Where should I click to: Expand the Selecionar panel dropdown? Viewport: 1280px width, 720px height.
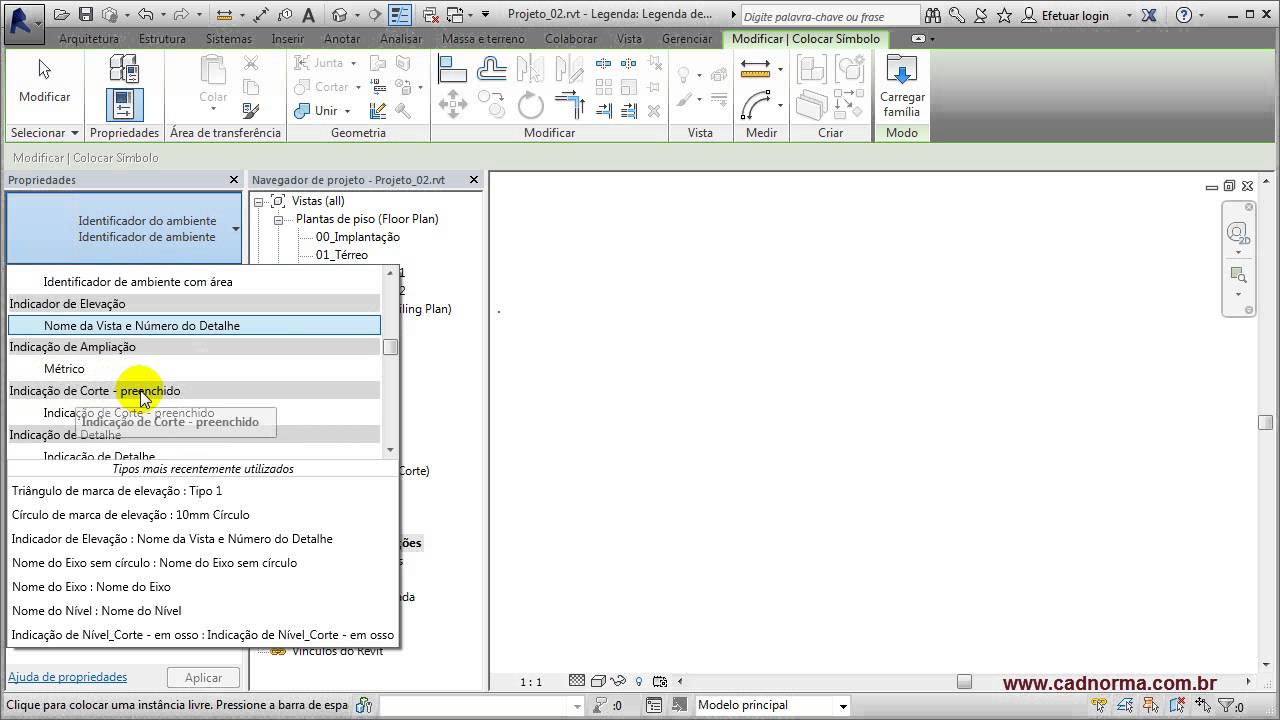tap(74, 133)
